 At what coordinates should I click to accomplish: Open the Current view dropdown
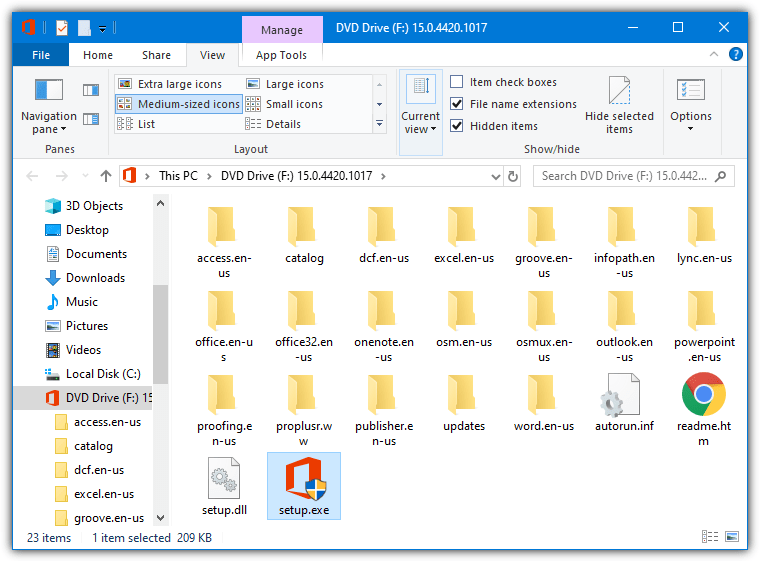click(x=420, y=112)
